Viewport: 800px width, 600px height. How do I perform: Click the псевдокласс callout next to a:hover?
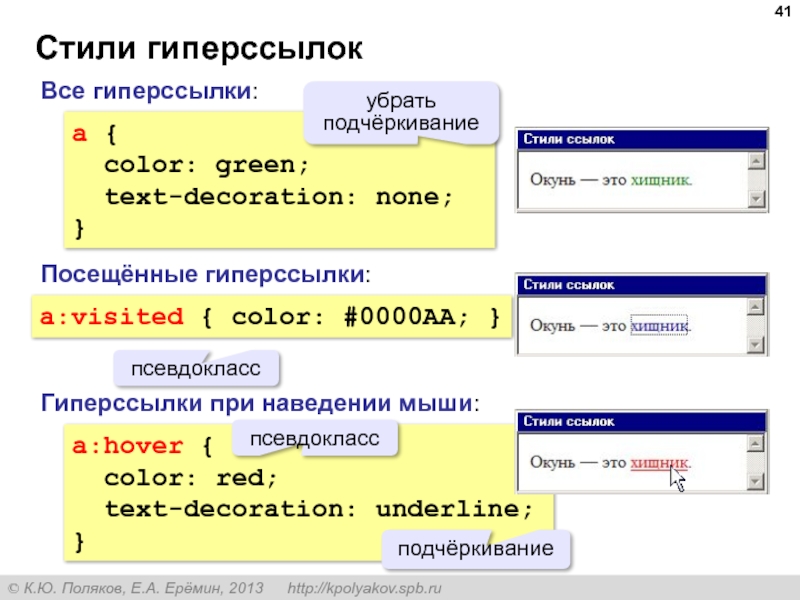tap(315, 438)
